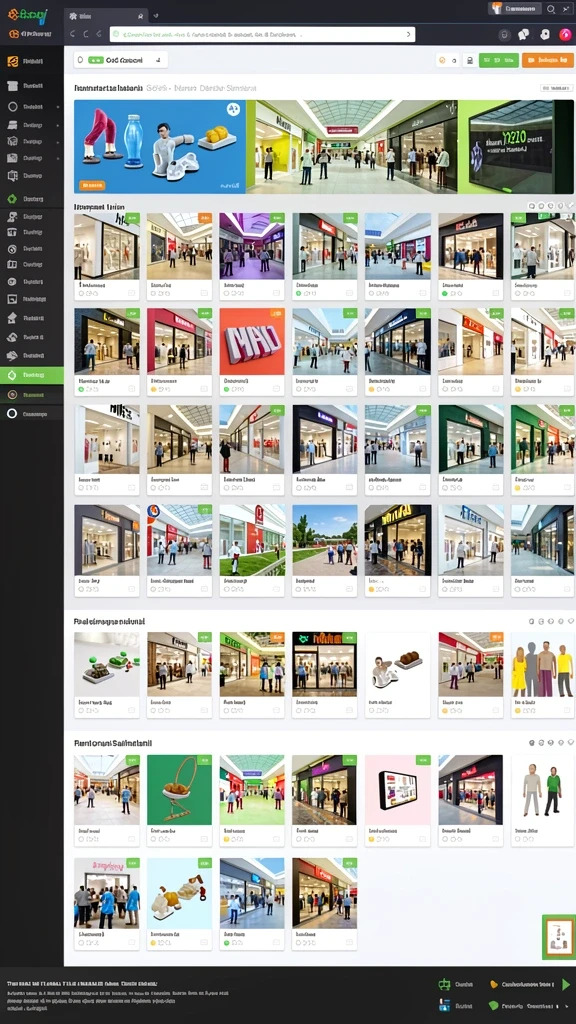Click the green shield icon in the footer
The height and width of the screenshot is (1024, 576).
click(x=494, y=1006)
